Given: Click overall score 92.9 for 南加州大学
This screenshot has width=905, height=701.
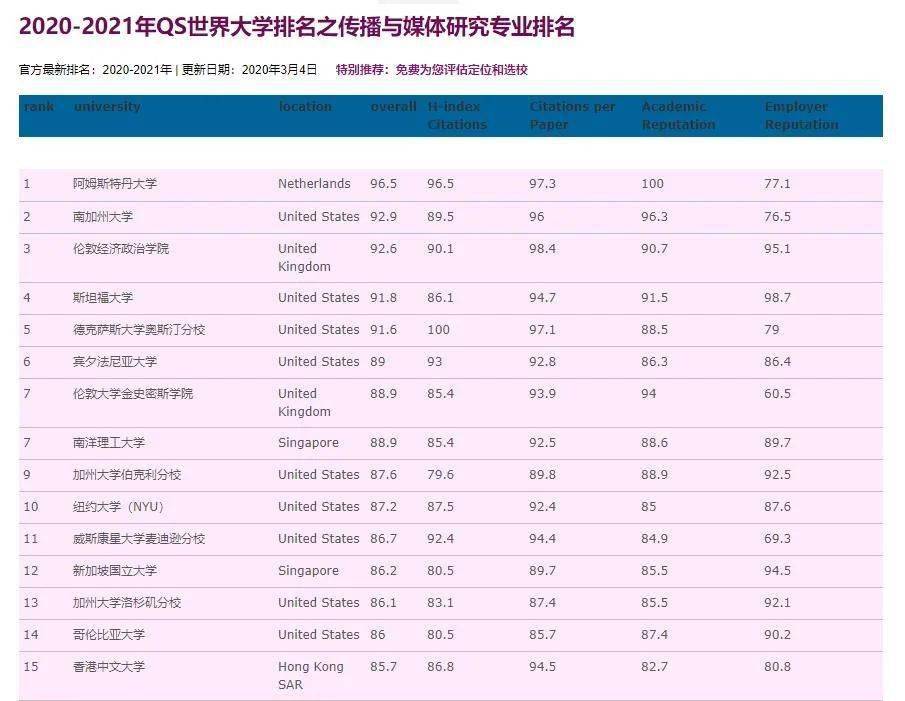Looking at the screenshot, I should tap(383, 217).
